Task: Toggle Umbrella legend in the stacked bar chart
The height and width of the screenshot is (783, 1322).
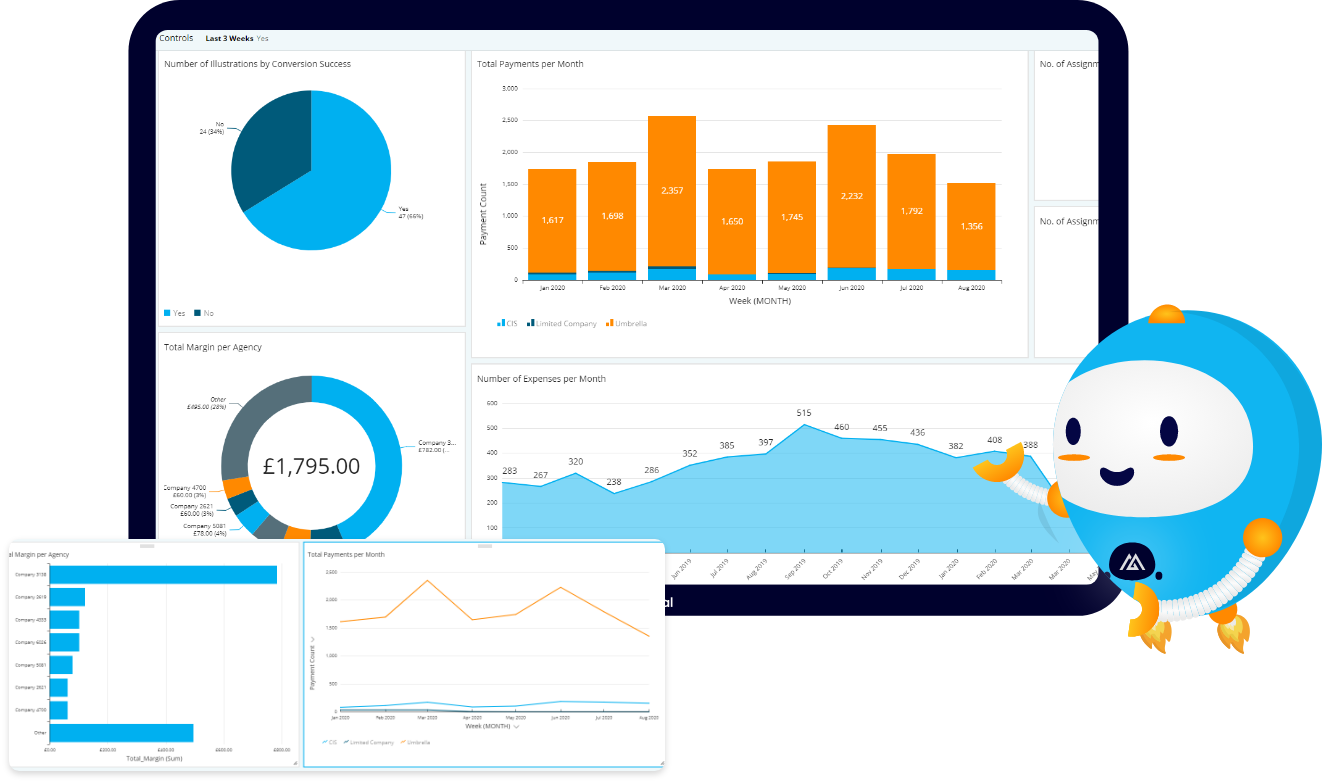Action: [626, 323]
